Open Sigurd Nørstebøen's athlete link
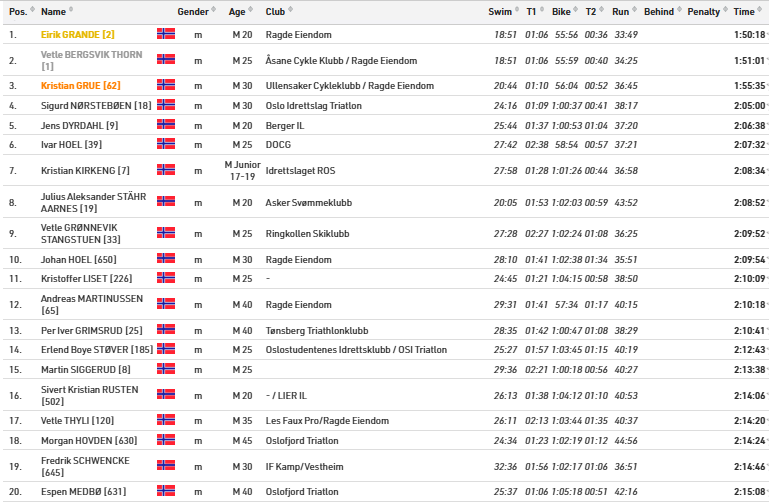The width and height of the screenshot is (769, 503). click(96, 105)
